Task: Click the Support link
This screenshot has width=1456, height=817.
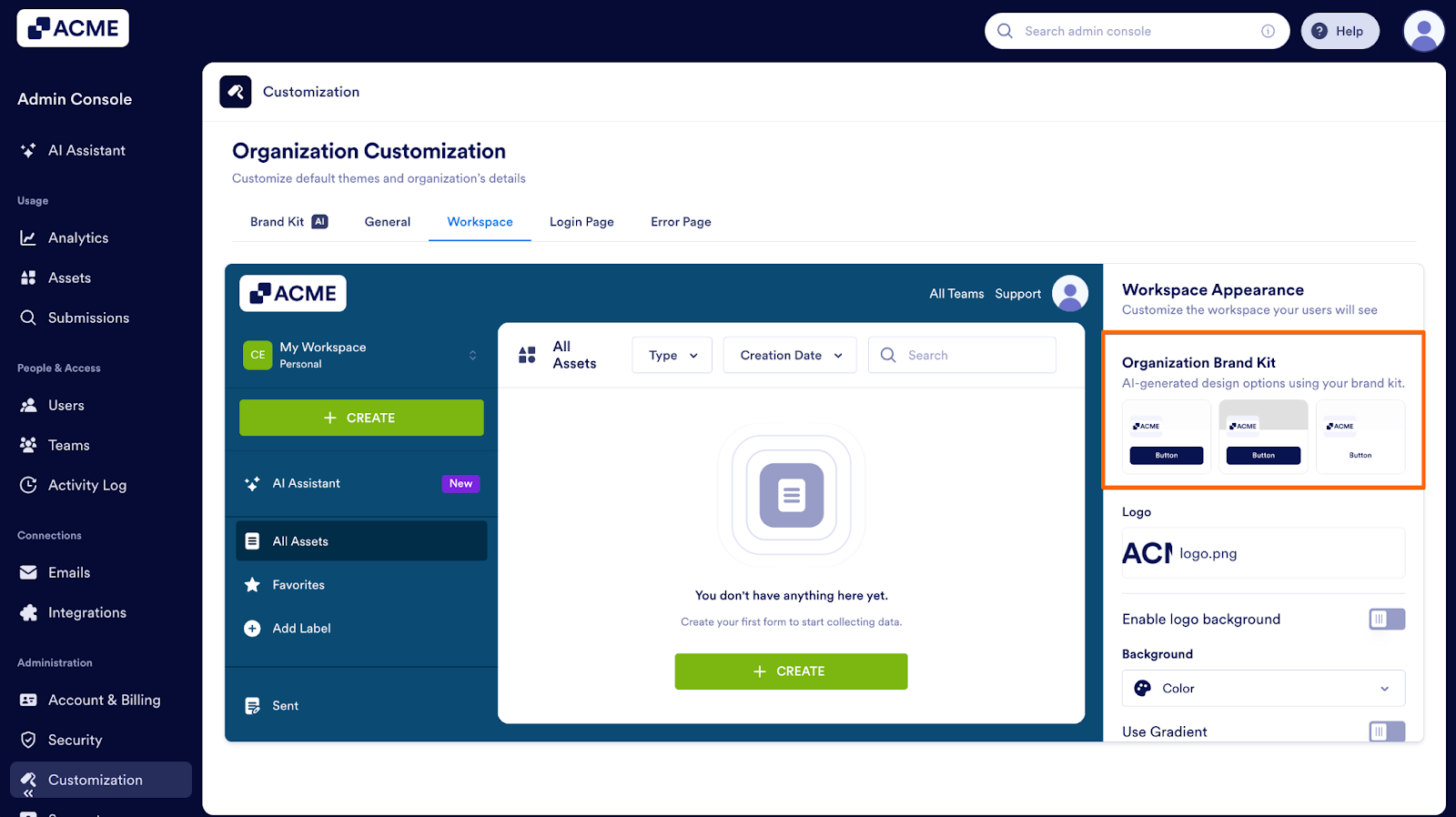Action: tap(1017, 294)
